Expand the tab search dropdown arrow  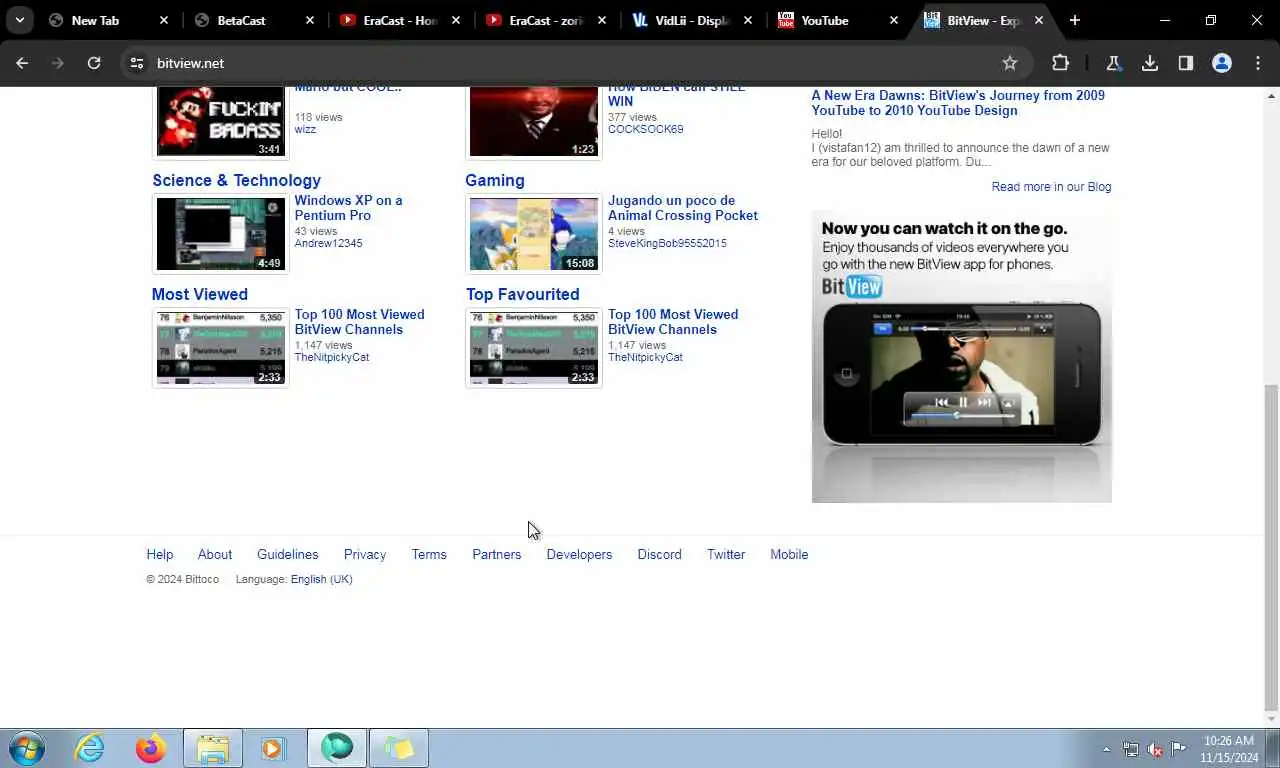pos(19,20)
